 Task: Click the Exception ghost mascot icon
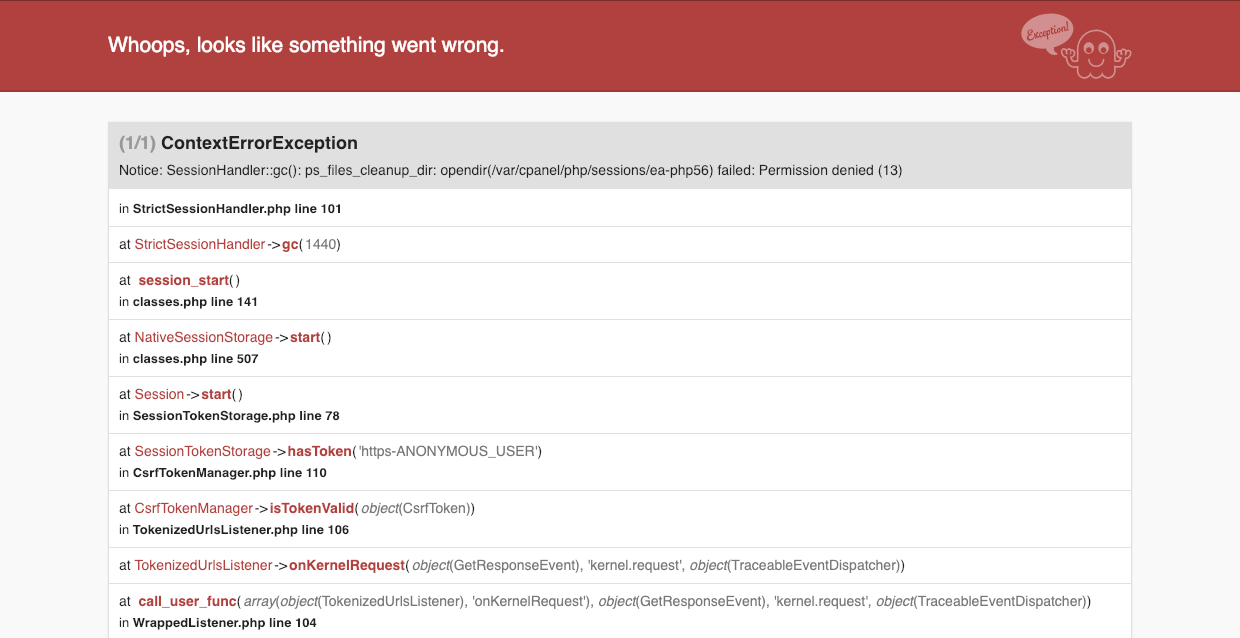[x=1096, y=54]
